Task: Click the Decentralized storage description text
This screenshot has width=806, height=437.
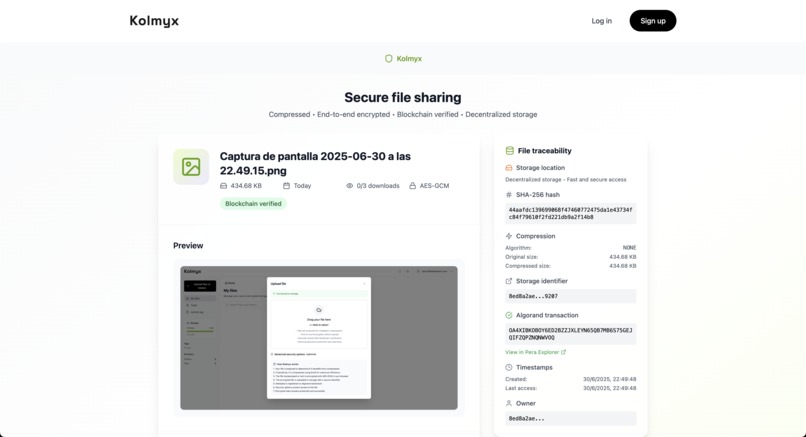Action: pyautogui.click(x=565, y=179)
